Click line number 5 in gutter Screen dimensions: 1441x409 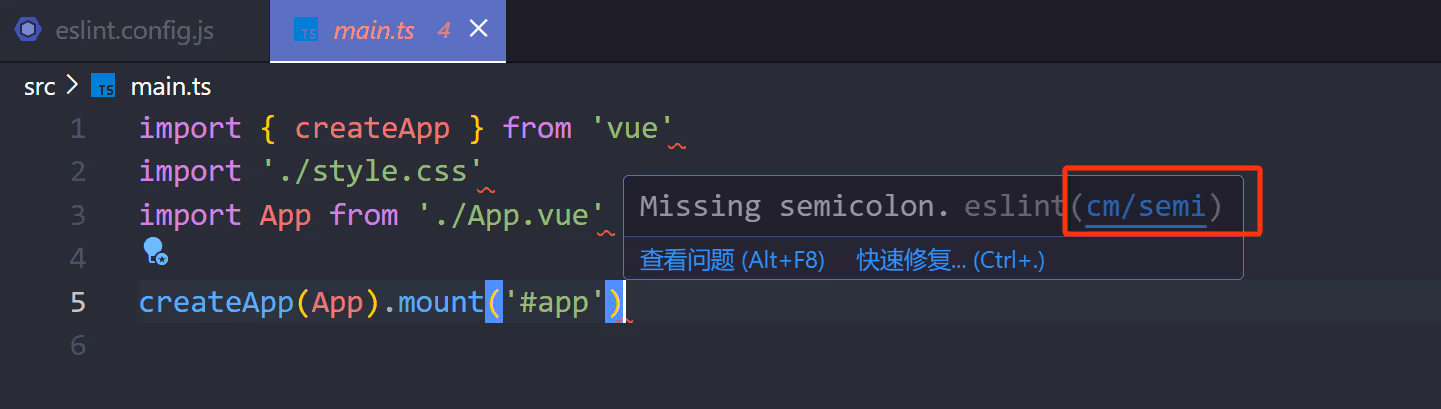(77, 302)
